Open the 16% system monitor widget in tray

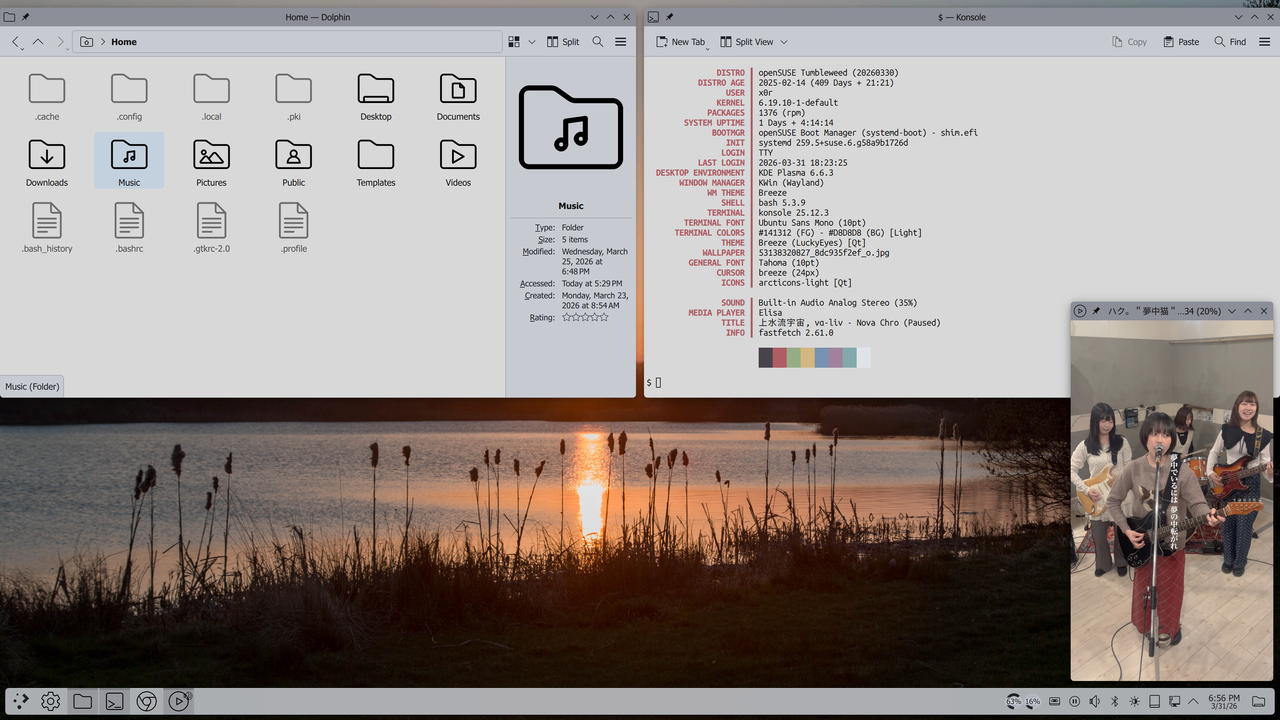pyautogui.click(x=1033, y=701)
